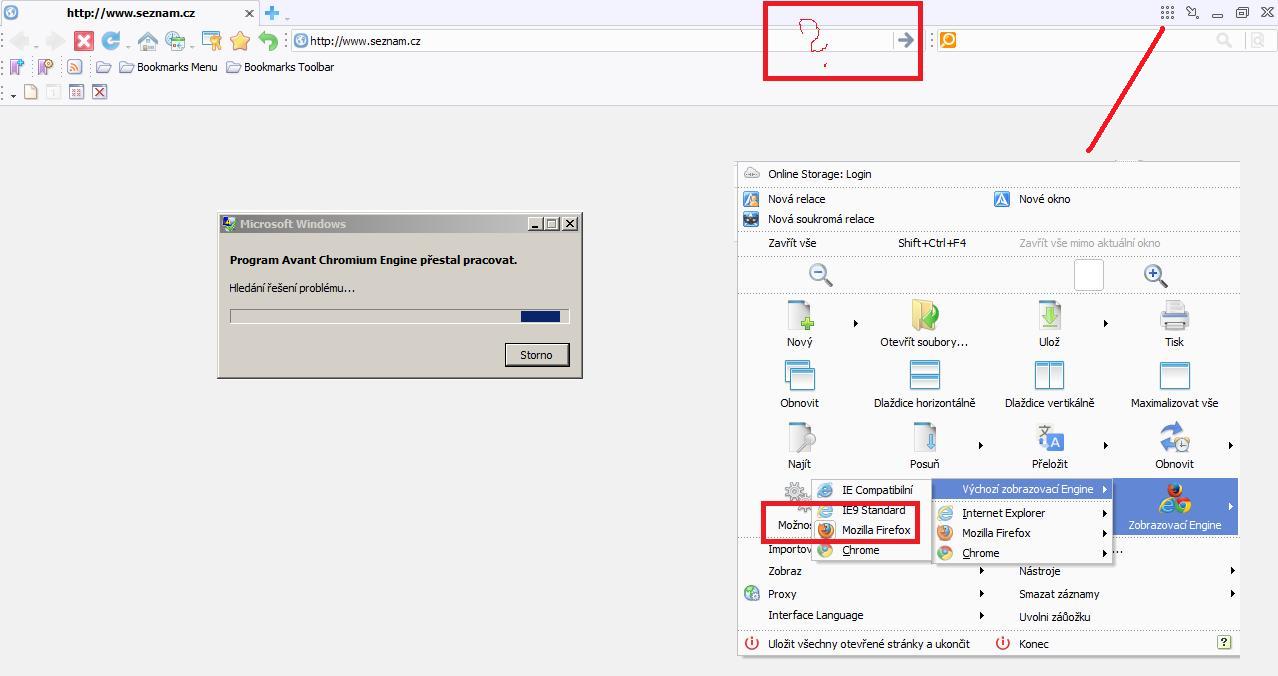The image size is (1278, 676).
Task: Click the RSS feed icon in bookmarks bar
Action: coord(74,67)
